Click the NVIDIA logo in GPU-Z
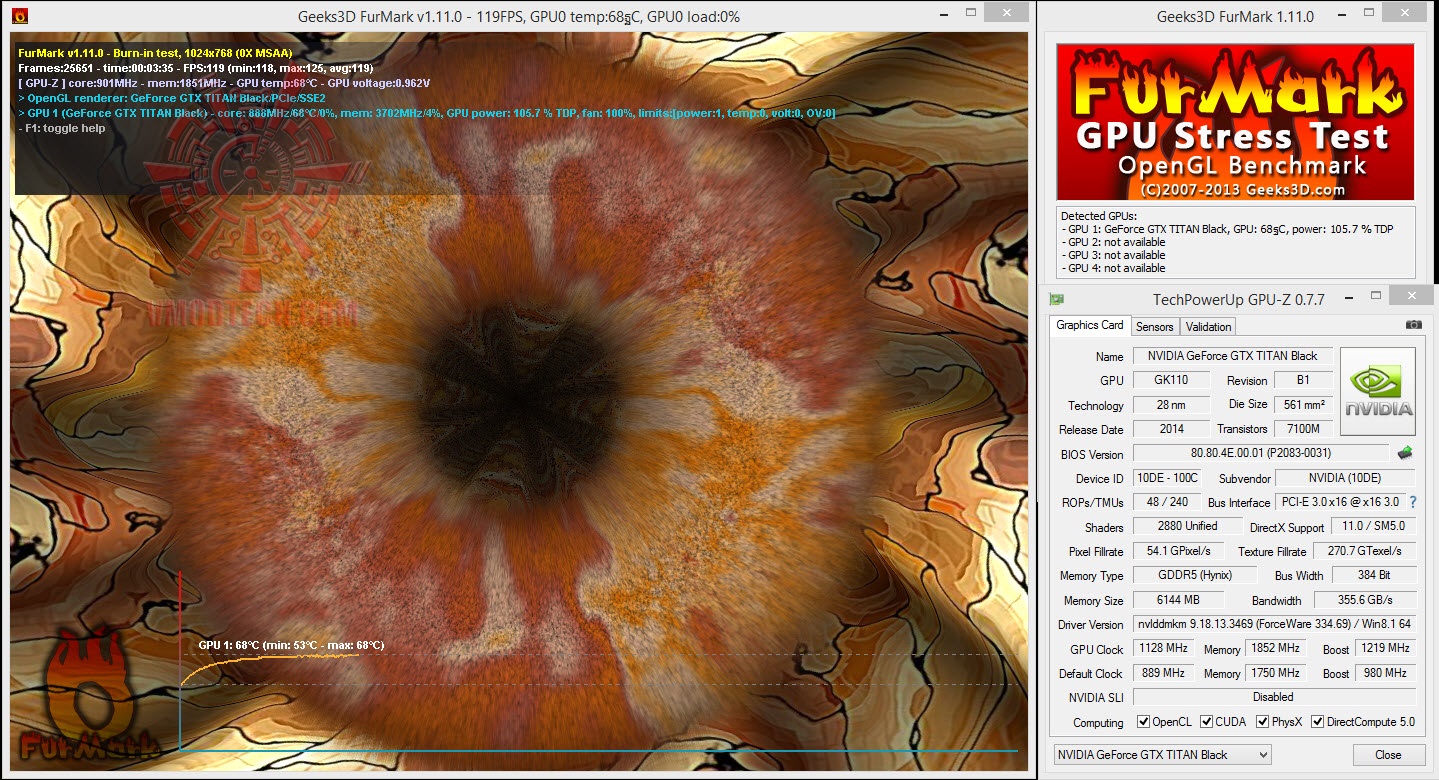 pos(1378,391)
